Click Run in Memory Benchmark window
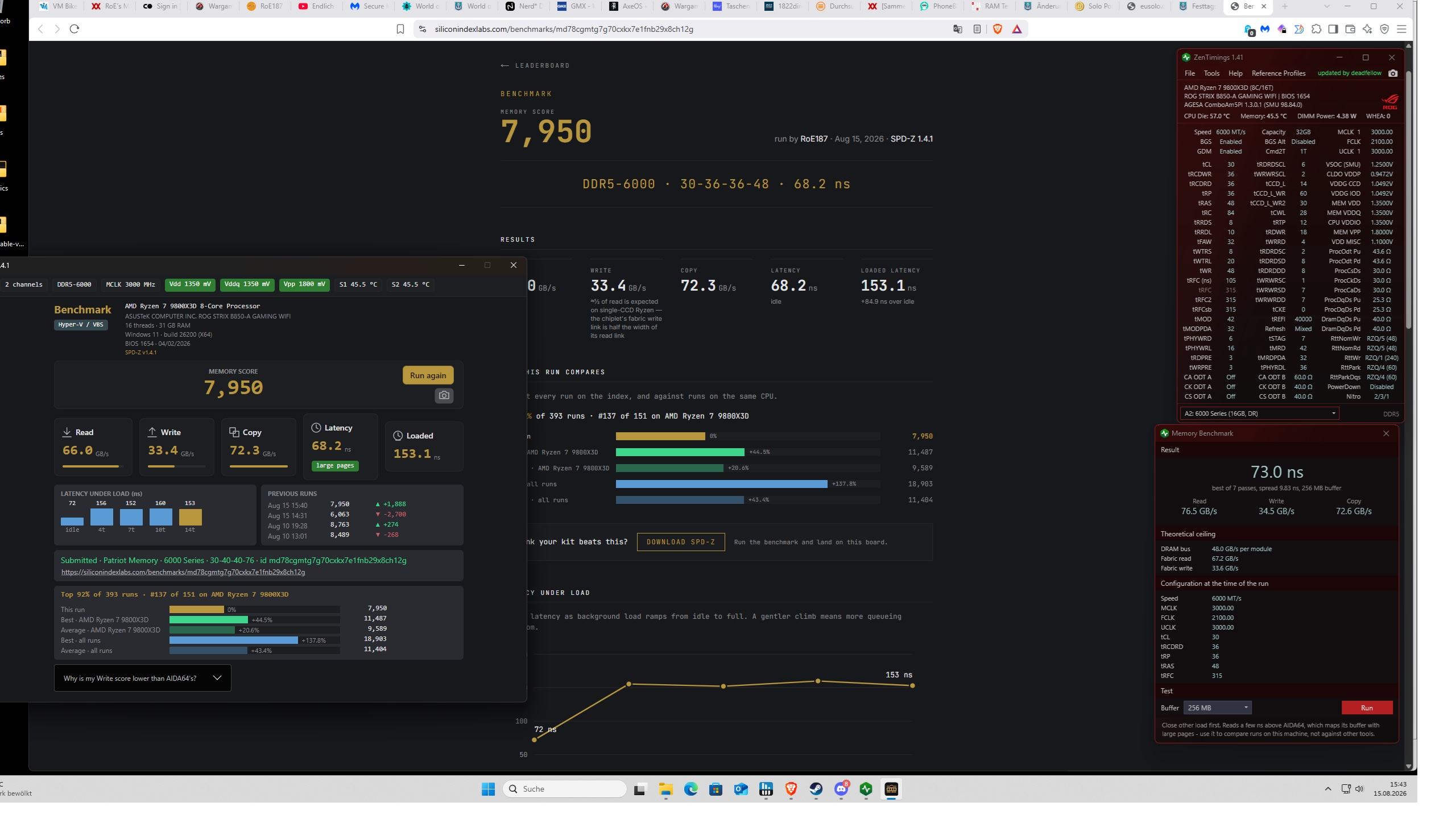Image resolution: width=1456 pixels, height=819 pixels. tap(1367, 708)
